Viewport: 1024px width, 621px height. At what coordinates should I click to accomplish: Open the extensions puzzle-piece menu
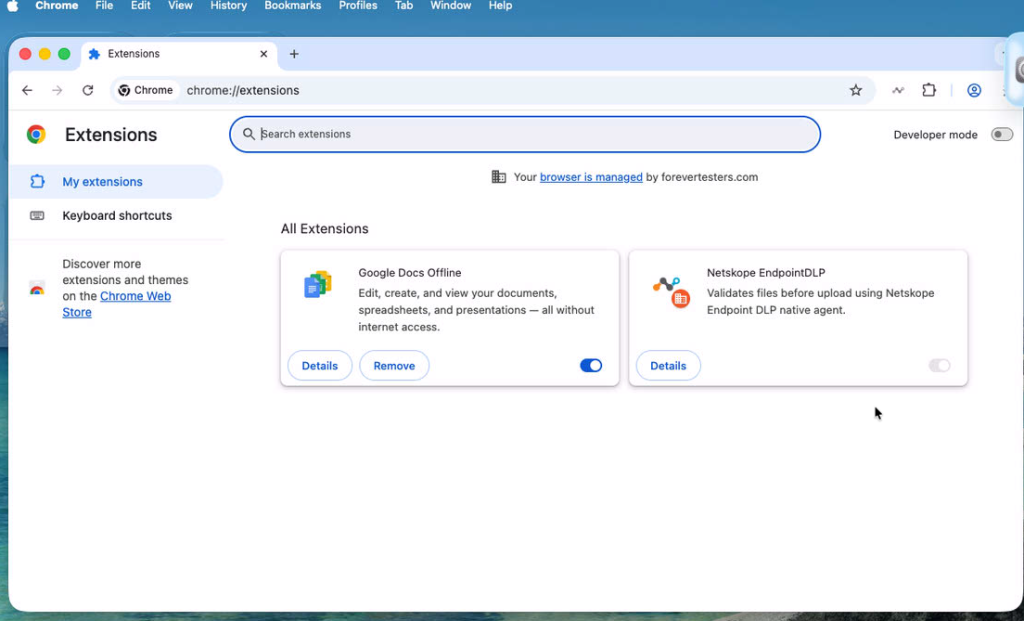pos(929,90)
